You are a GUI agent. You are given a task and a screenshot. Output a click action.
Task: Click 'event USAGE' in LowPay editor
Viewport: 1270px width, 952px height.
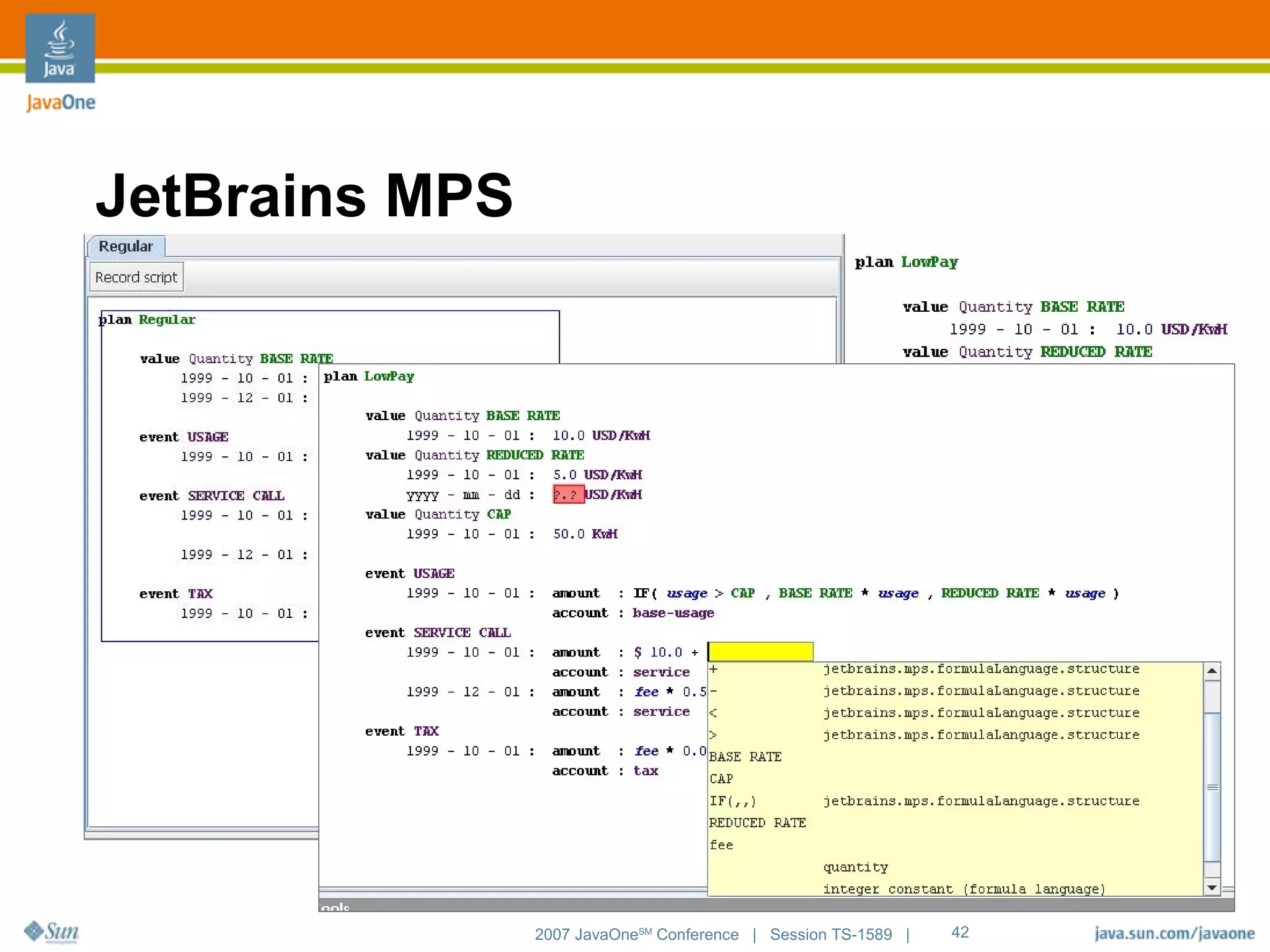410,574
